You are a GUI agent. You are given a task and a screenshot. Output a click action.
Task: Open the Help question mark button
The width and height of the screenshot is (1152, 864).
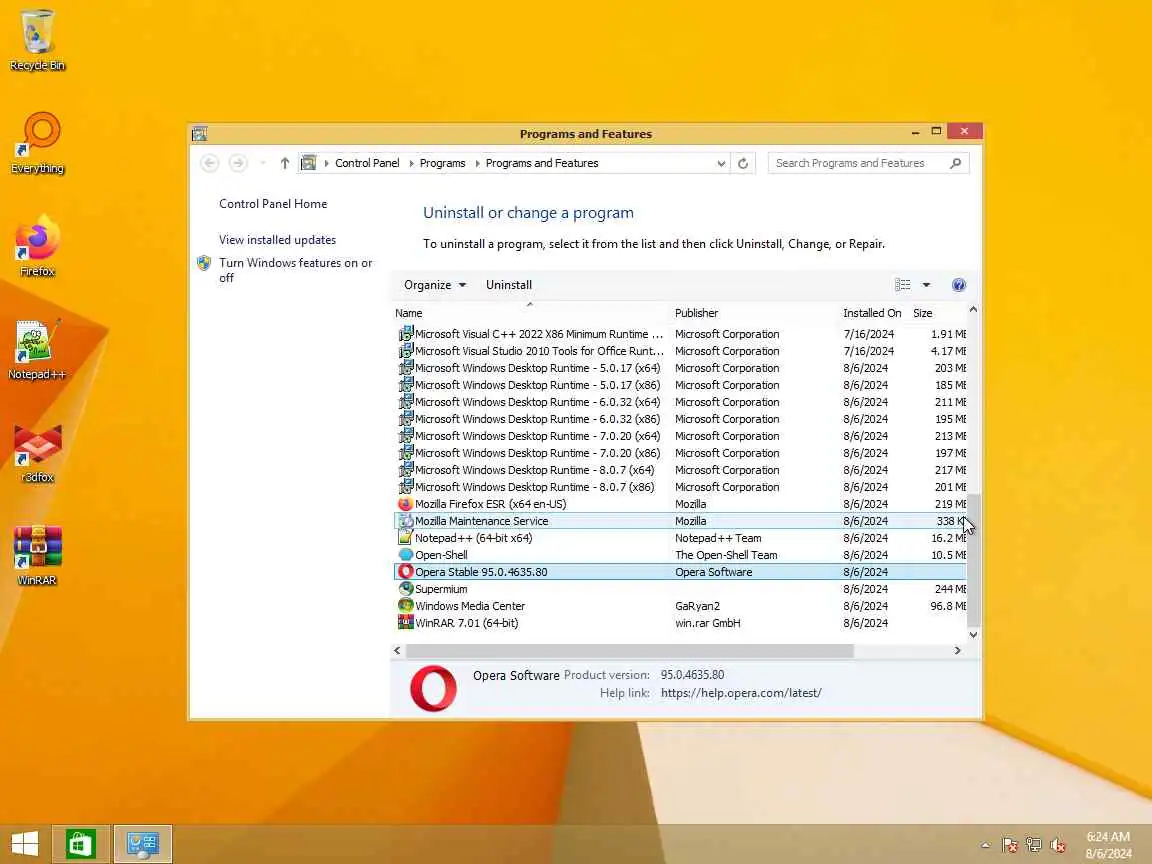coord(959,285)
